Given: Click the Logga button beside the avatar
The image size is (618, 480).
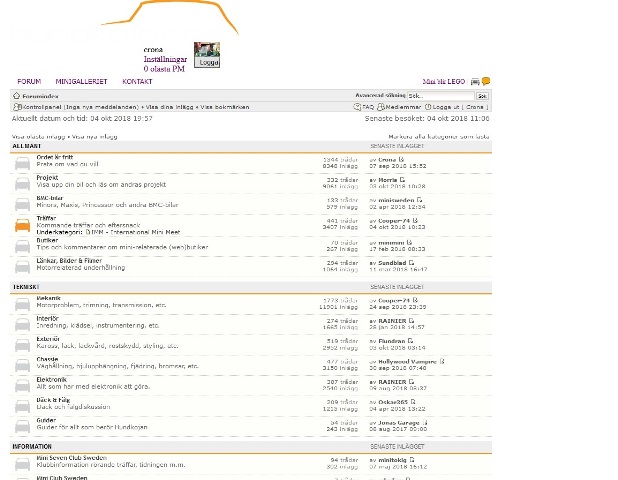Looking at the screenshot, I should point(208,63).
